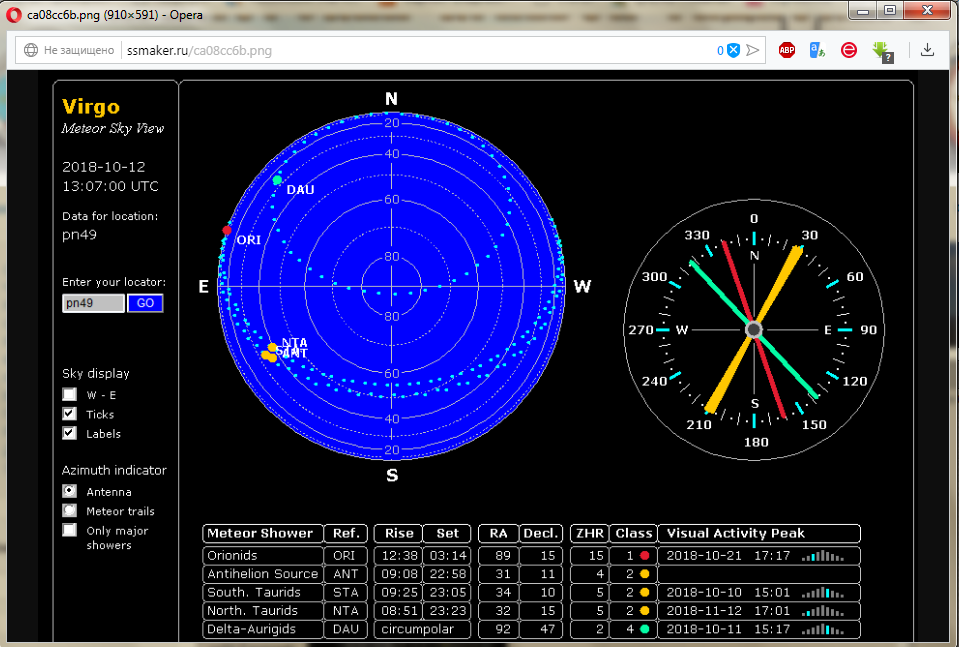The height and width of the screenshot is (647, 959).
Task: Click the Set column header
Action: tap(447, 533)
